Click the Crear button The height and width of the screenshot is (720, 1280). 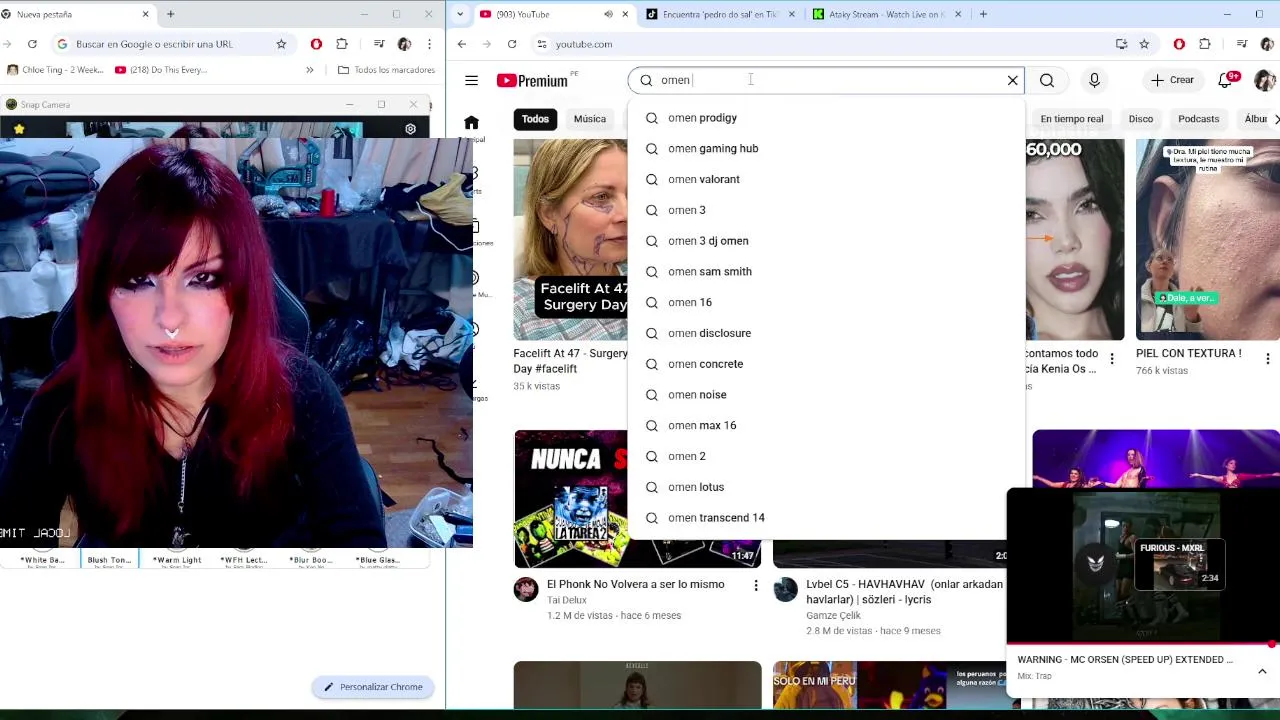(1172, 80)
